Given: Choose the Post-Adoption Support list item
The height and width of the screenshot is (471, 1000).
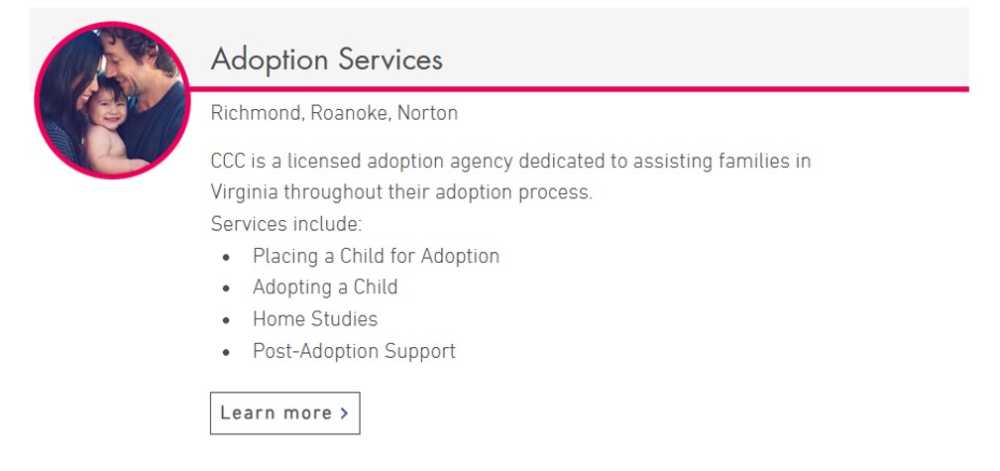Looking at the screenshot, I should click(353, 351).
